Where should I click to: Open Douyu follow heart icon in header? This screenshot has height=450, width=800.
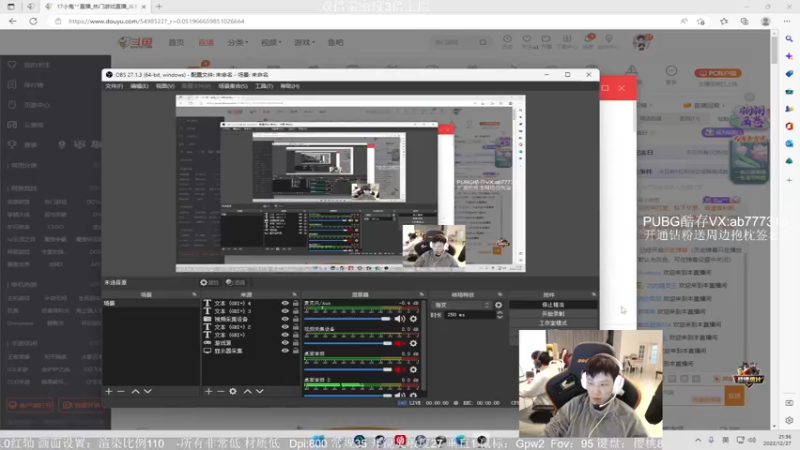[527, 40]
